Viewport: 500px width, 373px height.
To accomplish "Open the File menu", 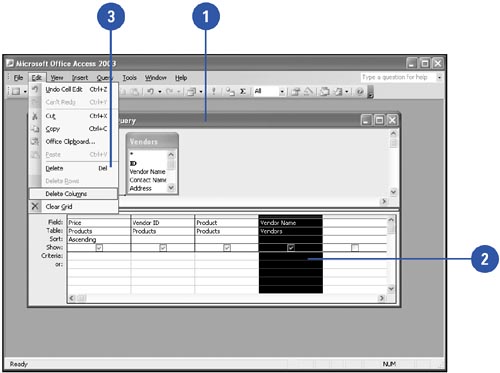I will 18,78.
